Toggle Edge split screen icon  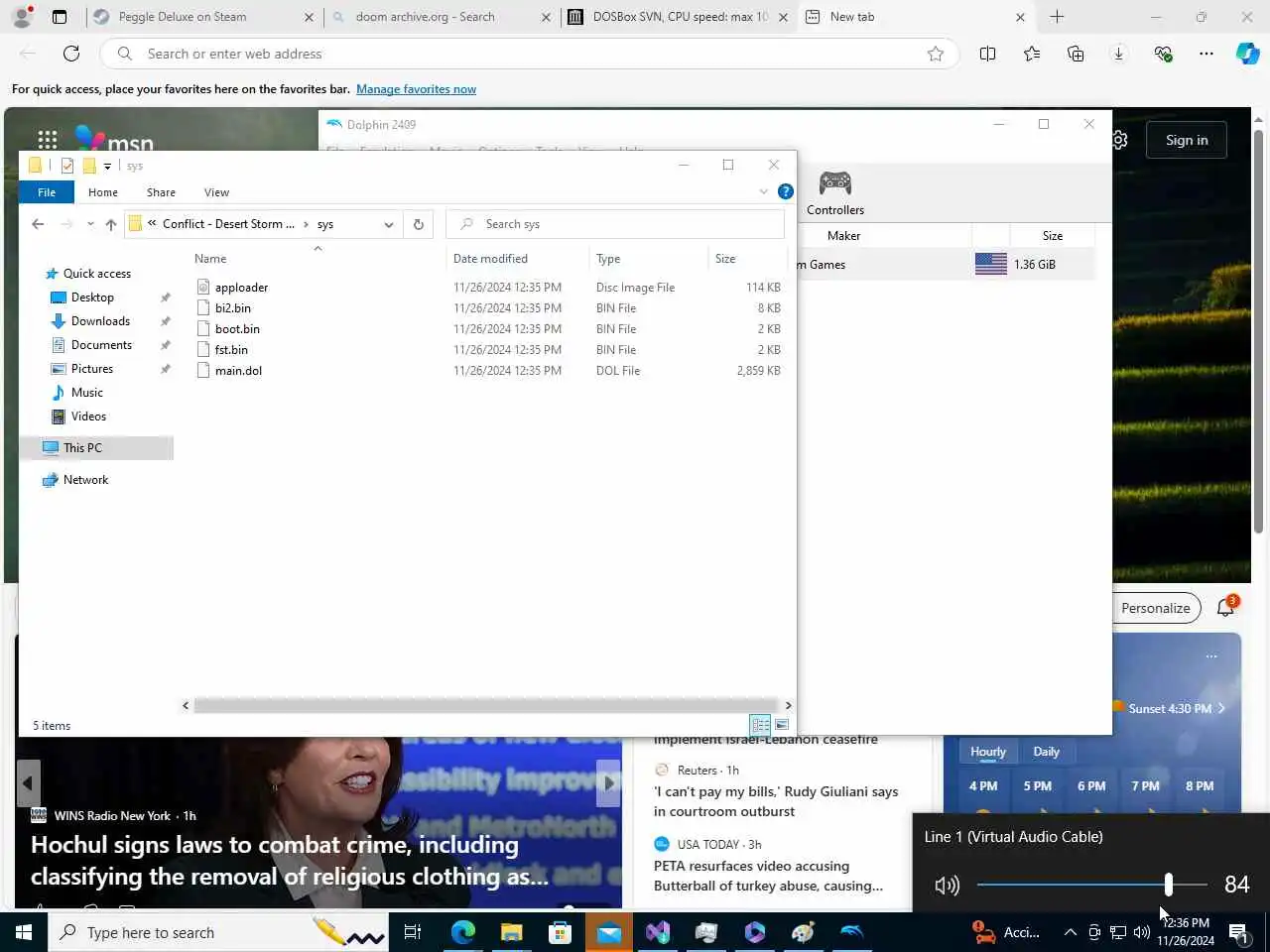(987, 54)
